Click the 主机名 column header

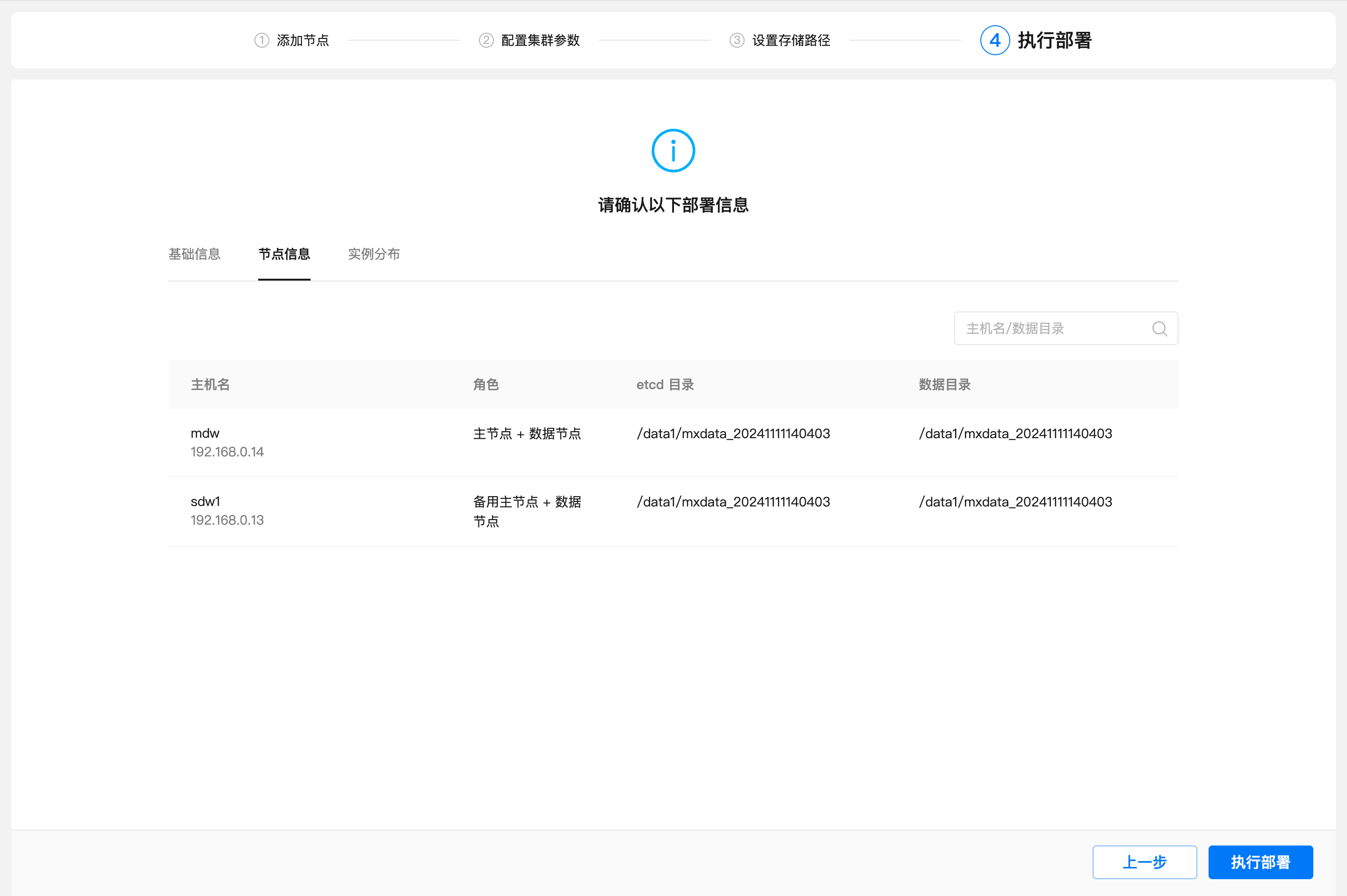[x=210, y=384]
